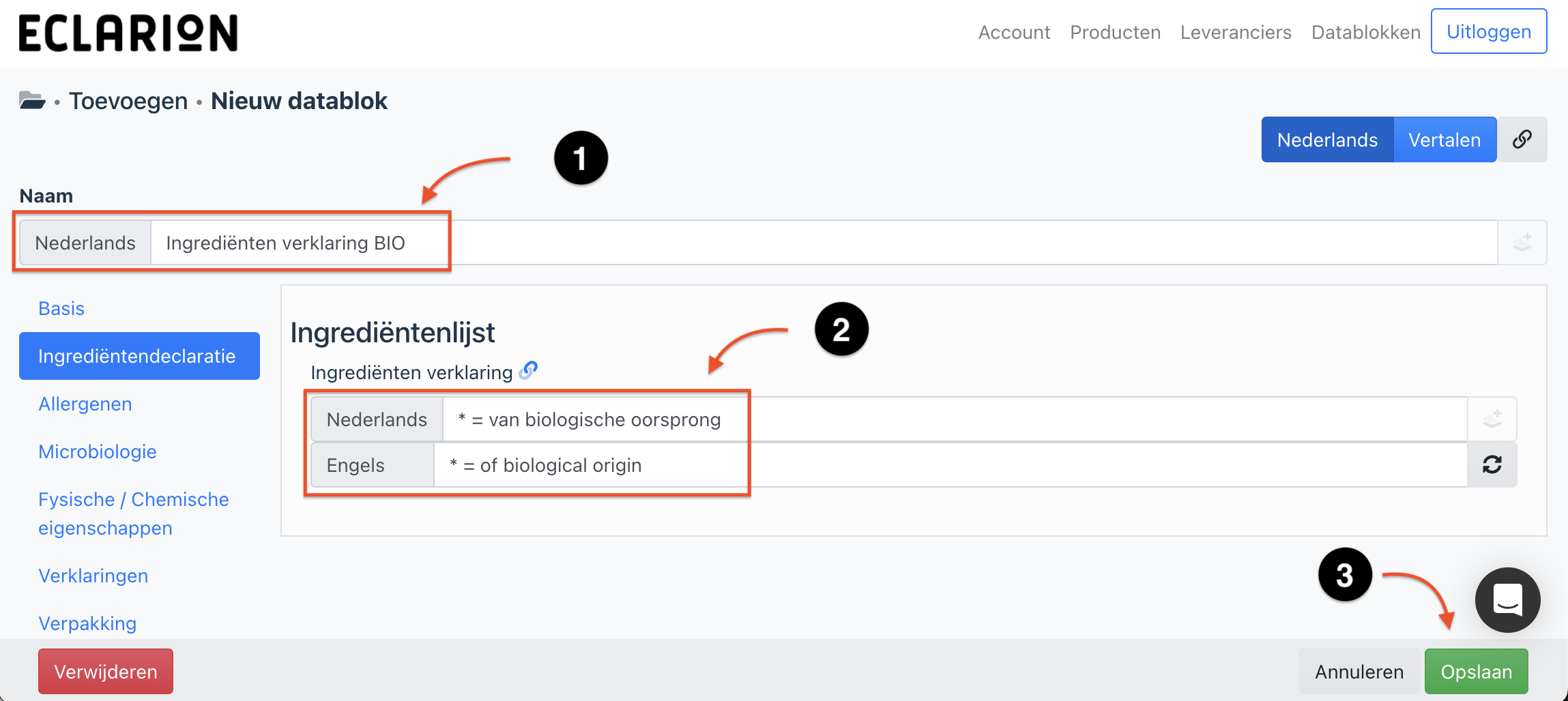Select the Nederlands language toggle
Screen dimensions: 1568x701
coord(1327,140)
